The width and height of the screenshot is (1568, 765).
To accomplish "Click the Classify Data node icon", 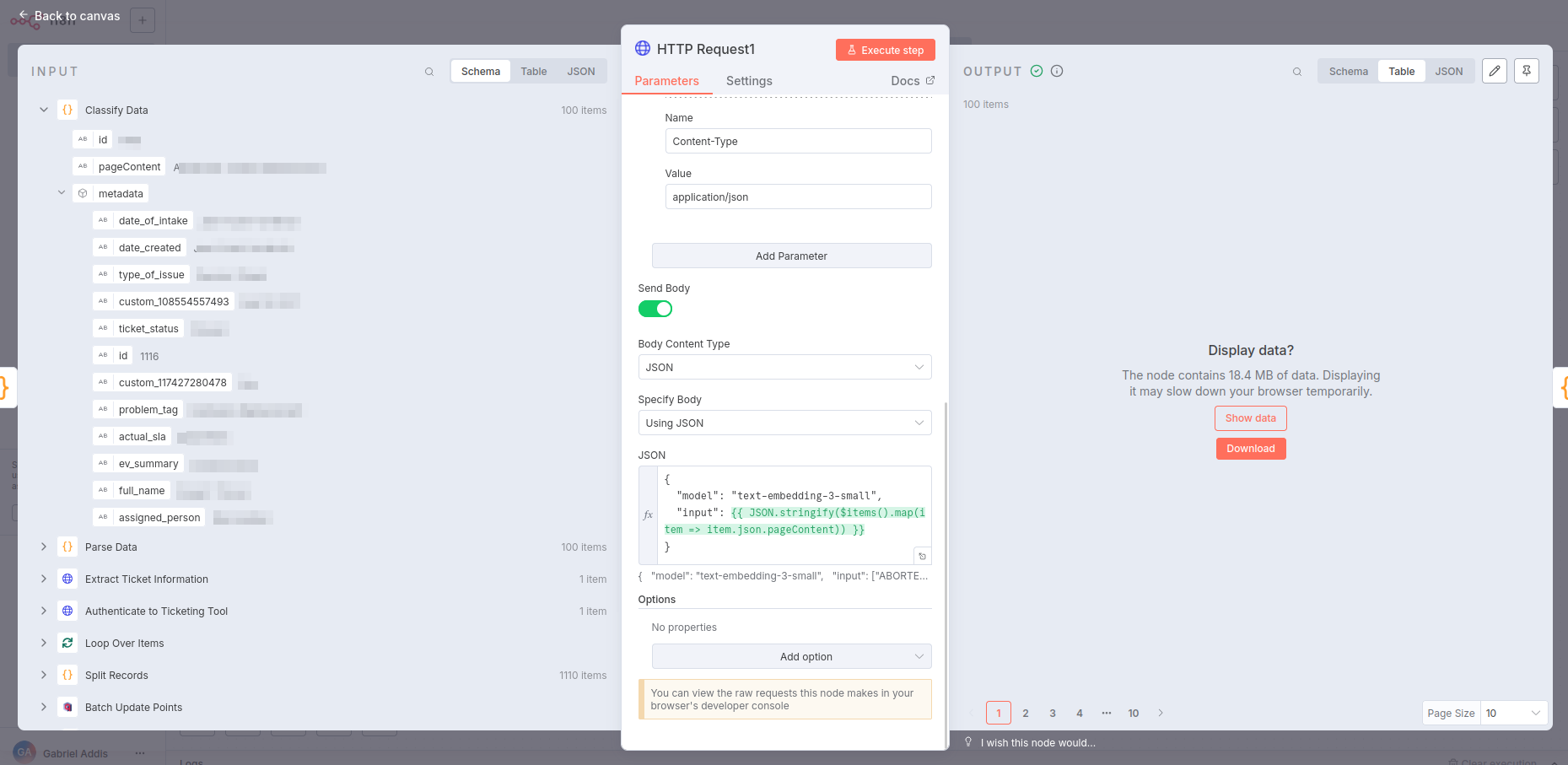I will [x=67, y=110].
